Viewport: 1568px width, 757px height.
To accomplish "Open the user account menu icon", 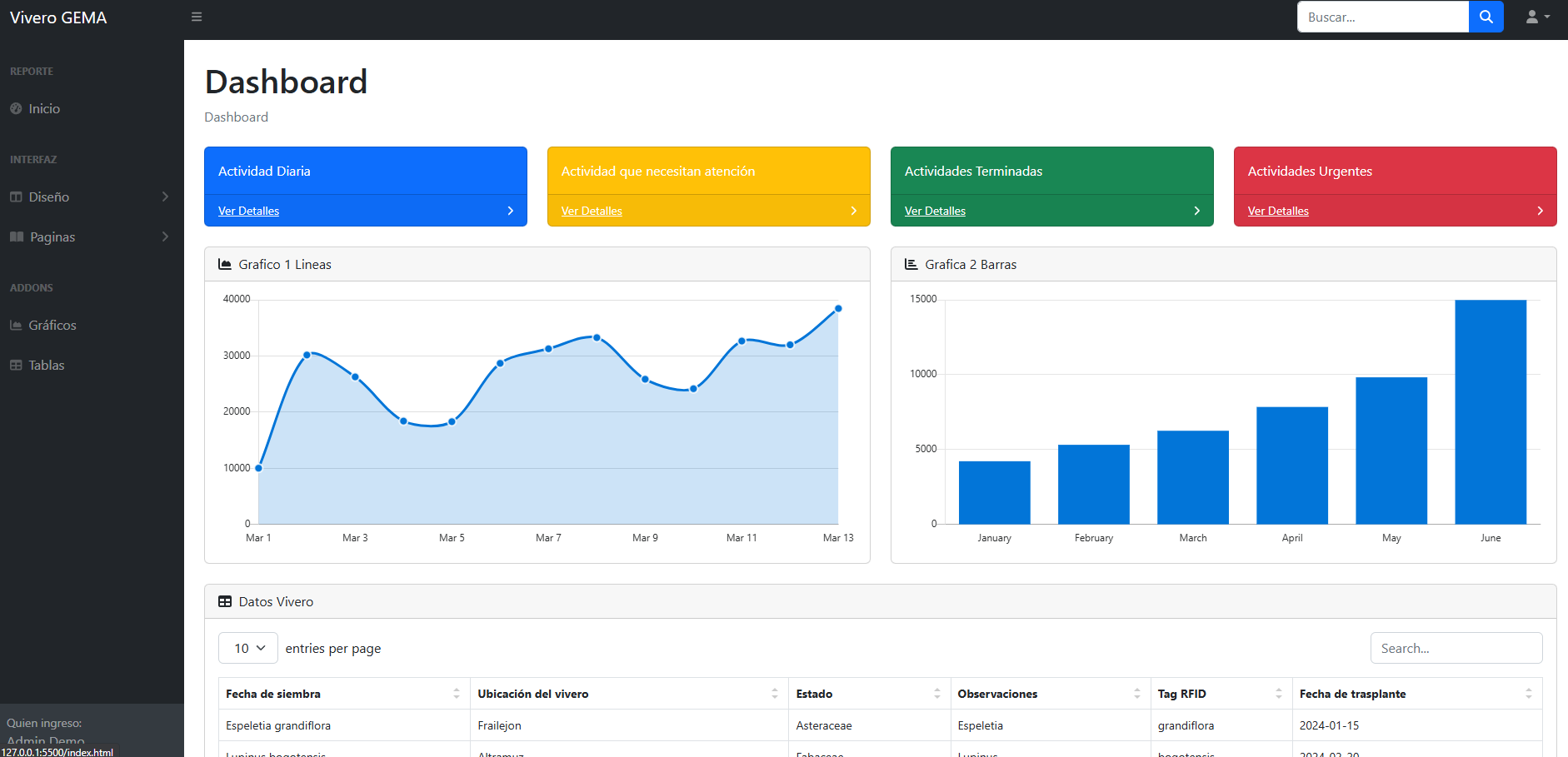I will 1538,17.
